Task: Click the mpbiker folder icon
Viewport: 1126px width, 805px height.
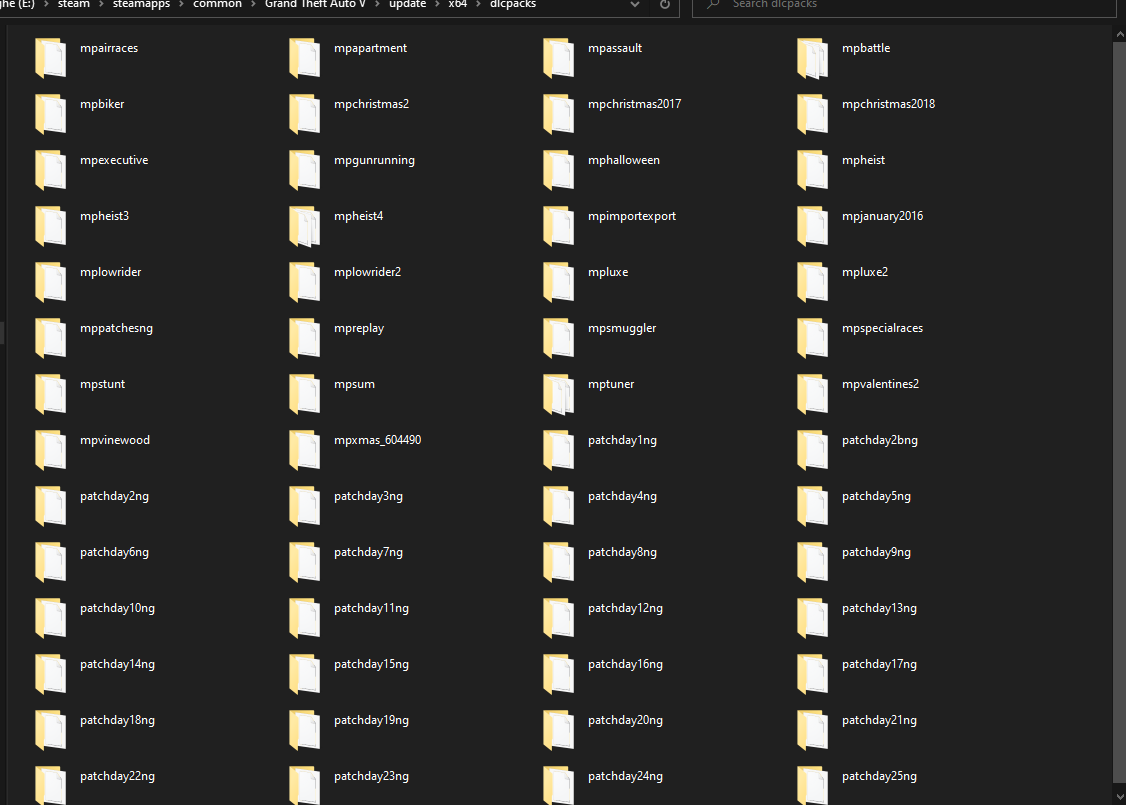Action: 50,113
